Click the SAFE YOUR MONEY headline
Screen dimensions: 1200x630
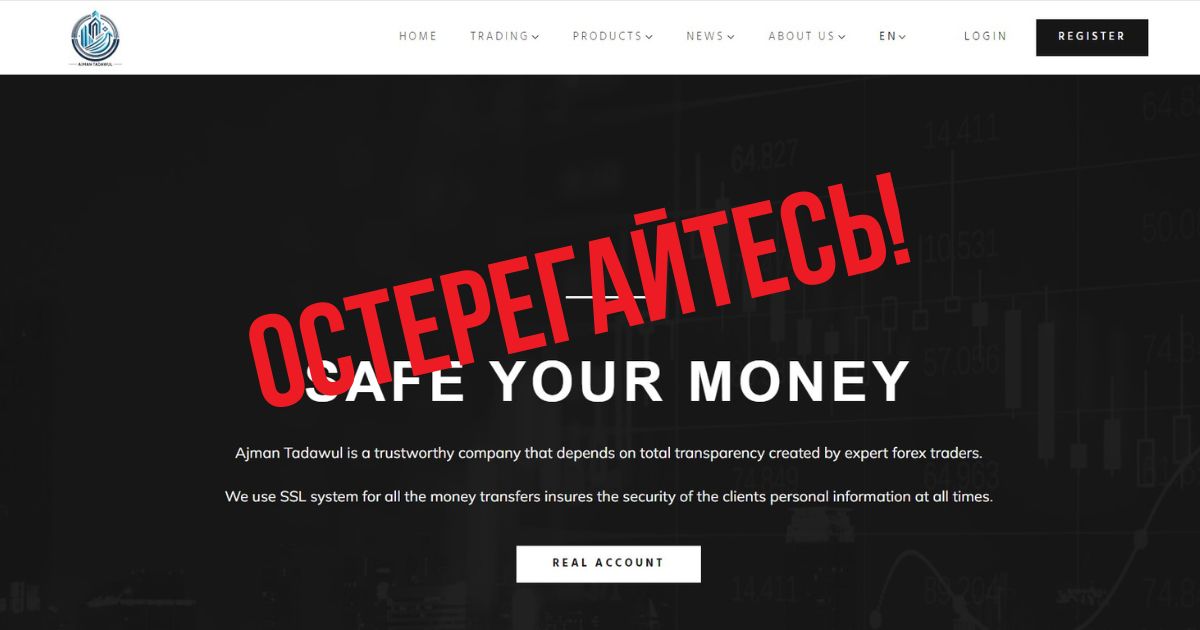[x=608, y=380]
